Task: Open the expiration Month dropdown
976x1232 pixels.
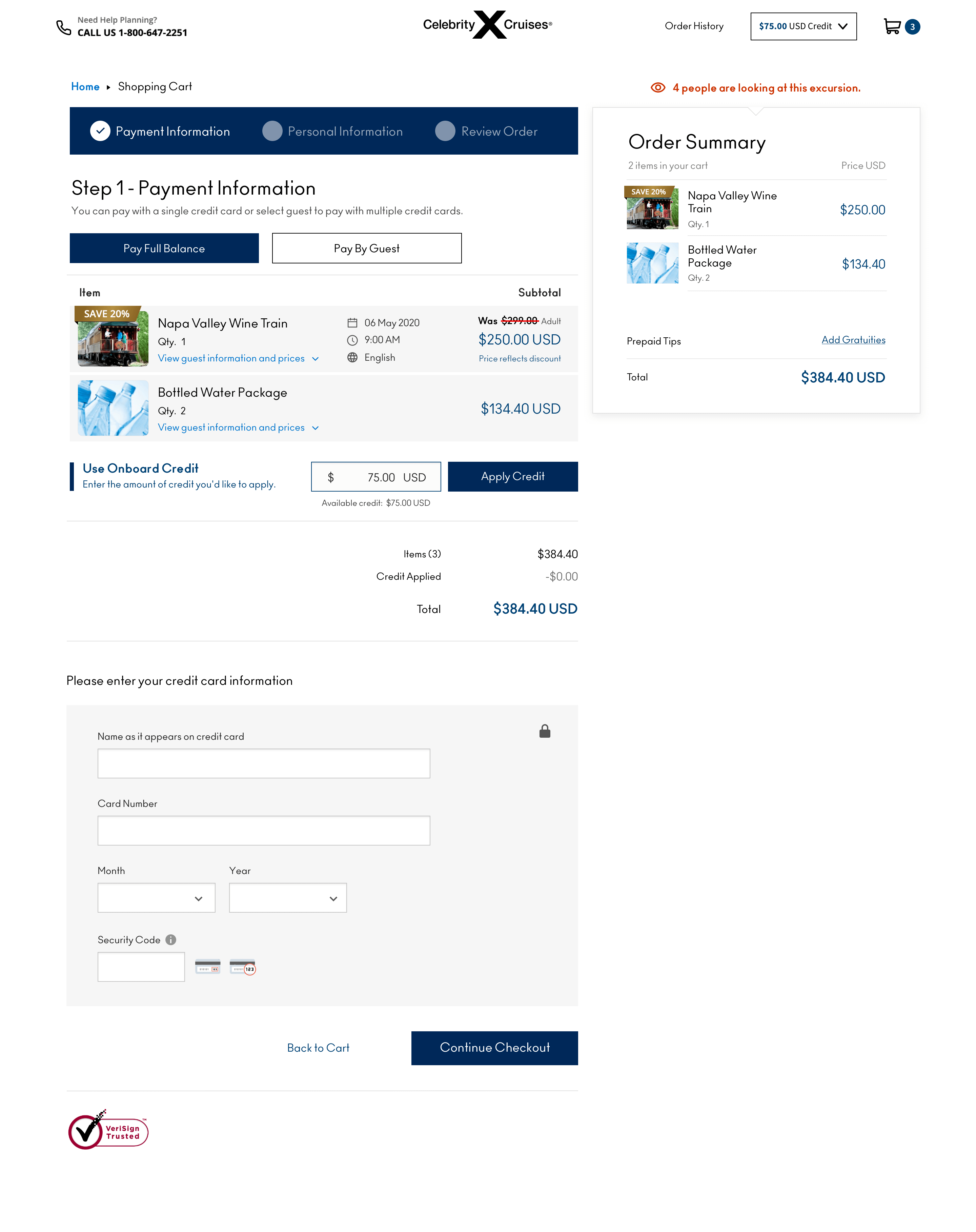Action: pos(156,898)
